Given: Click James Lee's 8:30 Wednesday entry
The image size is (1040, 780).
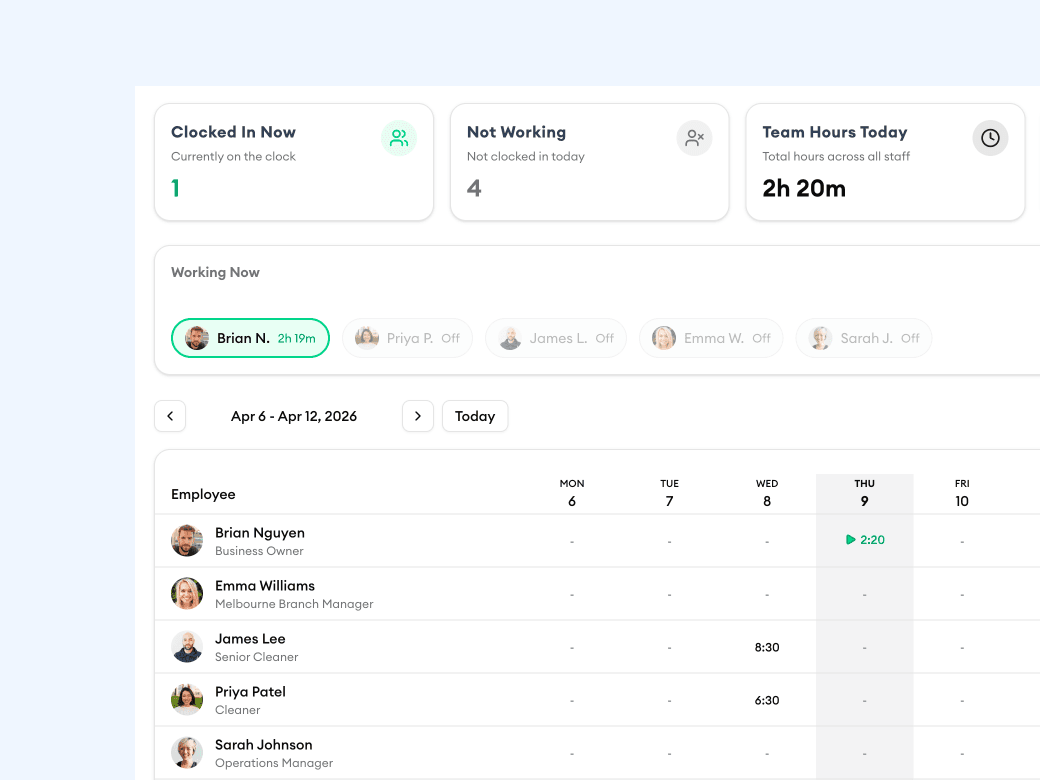Looking at the screenshot, I should 767,646.
